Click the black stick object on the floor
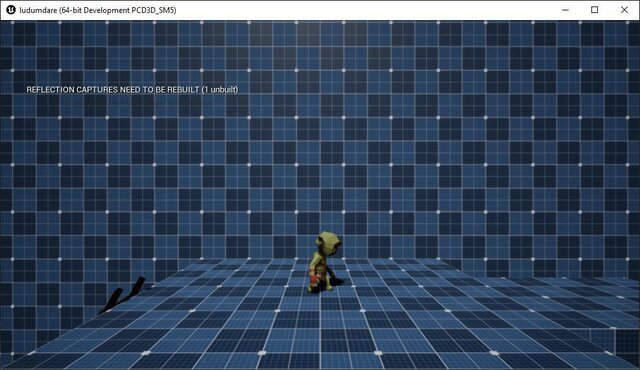 point(122,295)
